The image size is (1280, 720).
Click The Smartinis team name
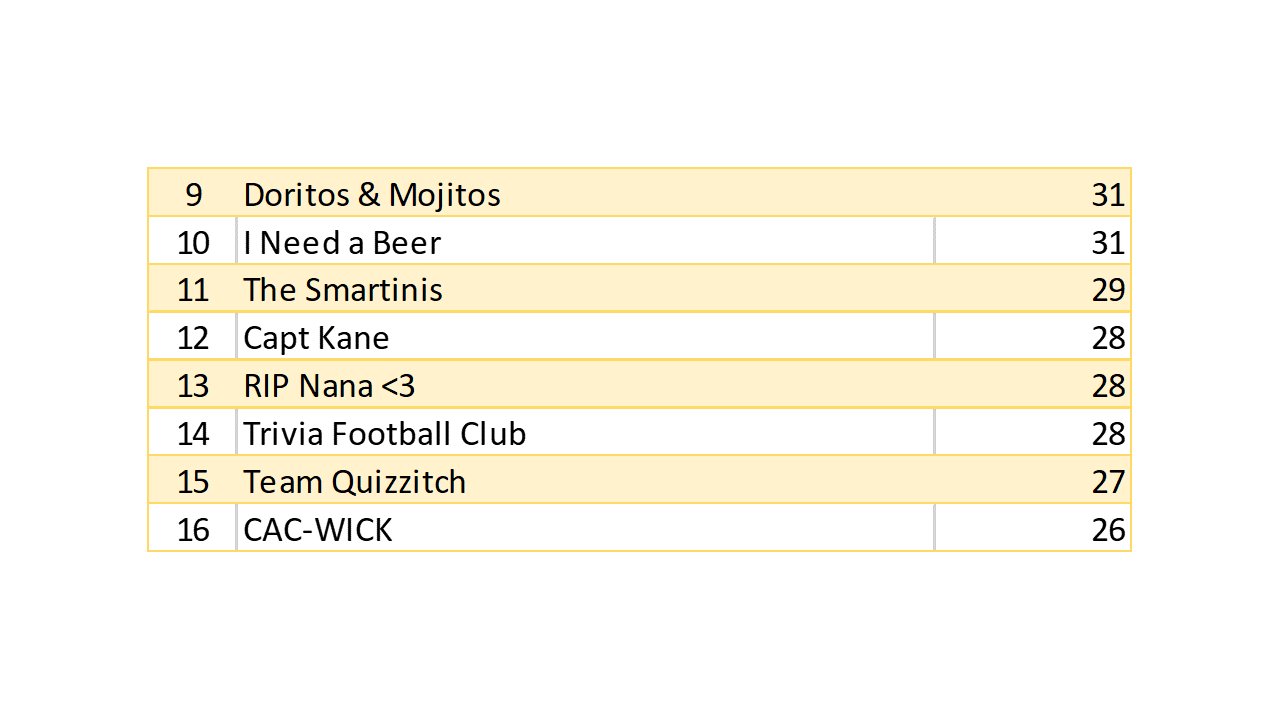343,290
